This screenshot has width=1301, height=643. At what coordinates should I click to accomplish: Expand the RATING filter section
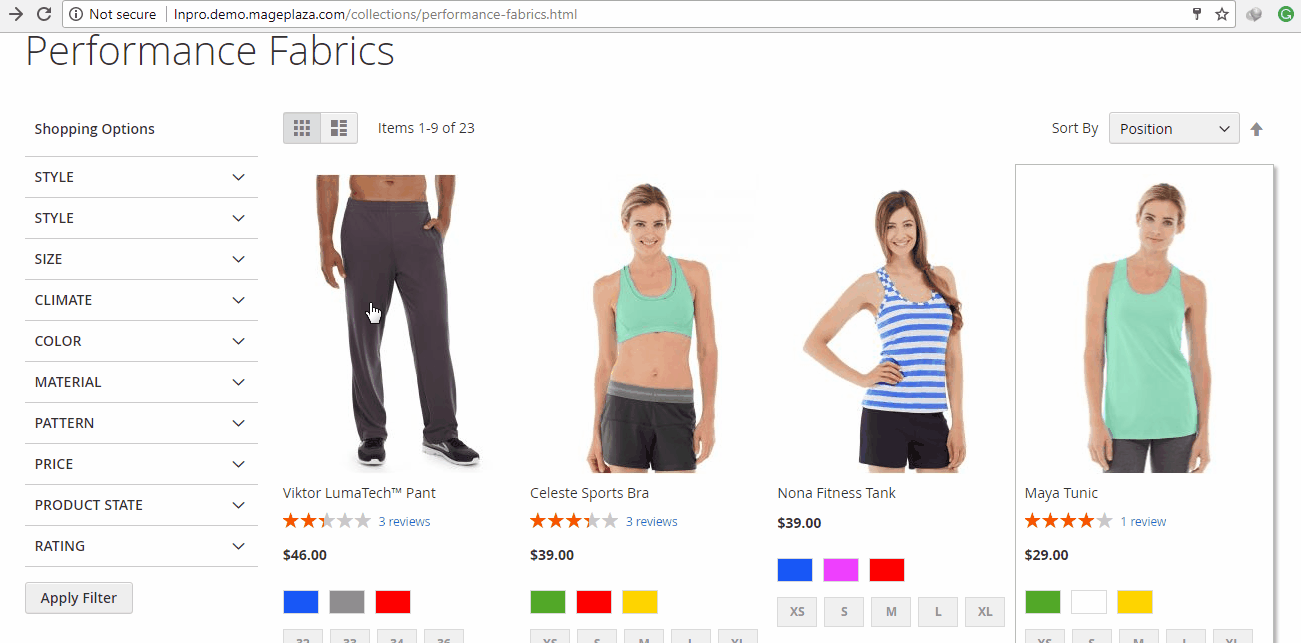pos(141,546)
